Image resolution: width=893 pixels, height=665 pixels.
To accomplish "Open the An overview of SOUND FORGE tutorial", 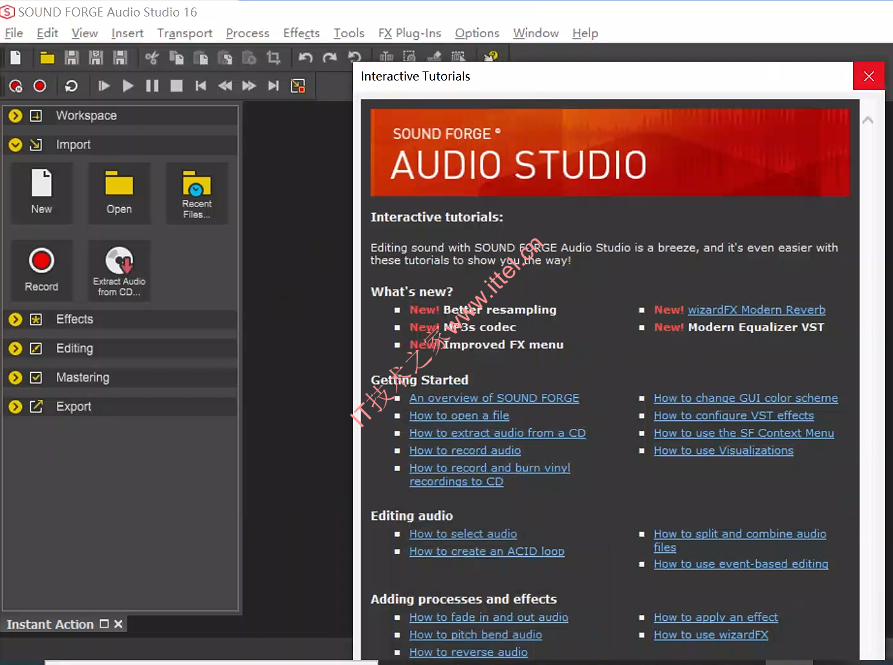I will (x=494, y=398).
